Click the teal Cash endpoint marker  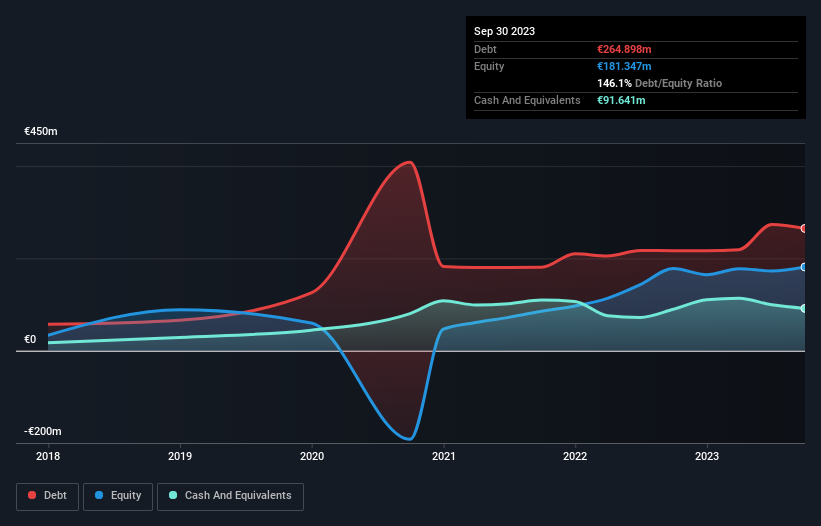pos(804,309)
